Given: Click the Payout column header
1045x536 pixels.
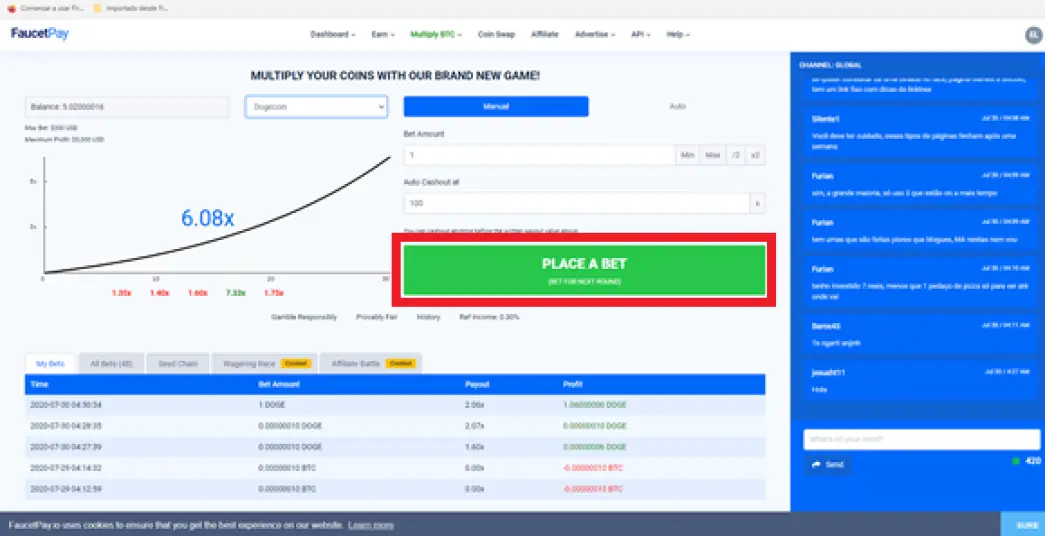Looking at the screenshot, I should (477, 385).
